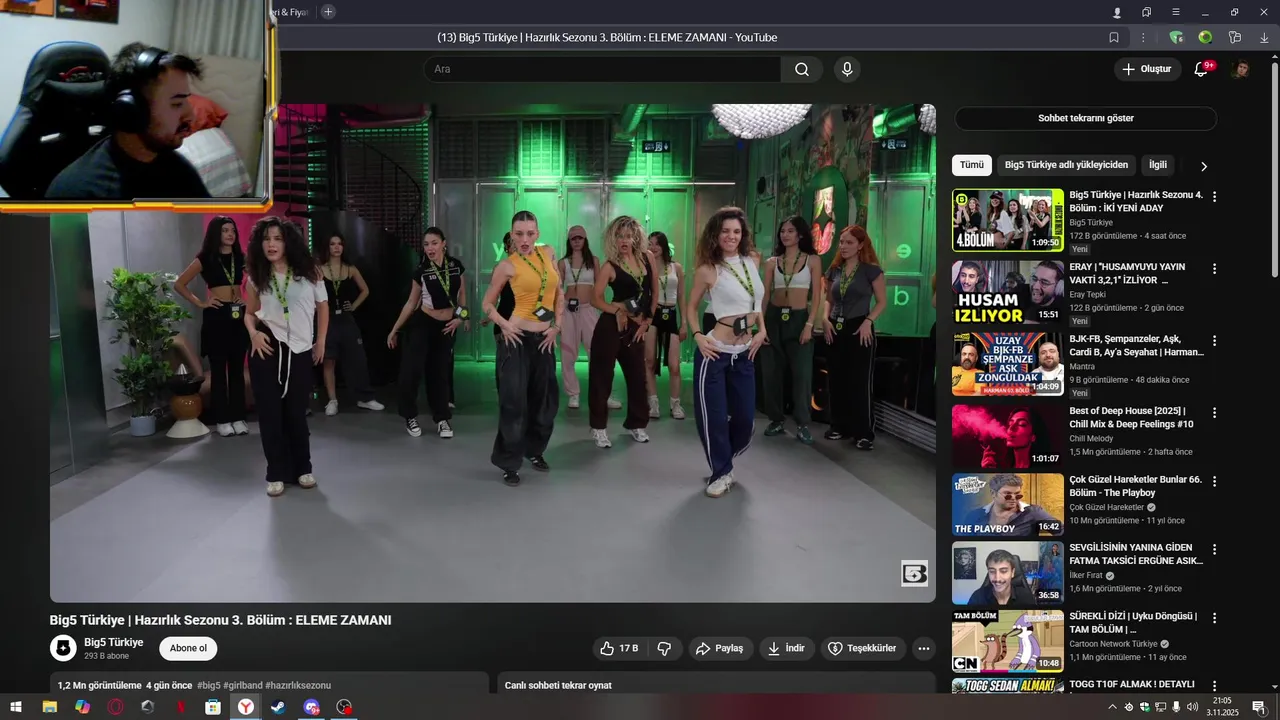Click the Abone ol subscribe button
Viewport: 1280px width, 720px height.
pyautogui.click(x=188, y=648)
